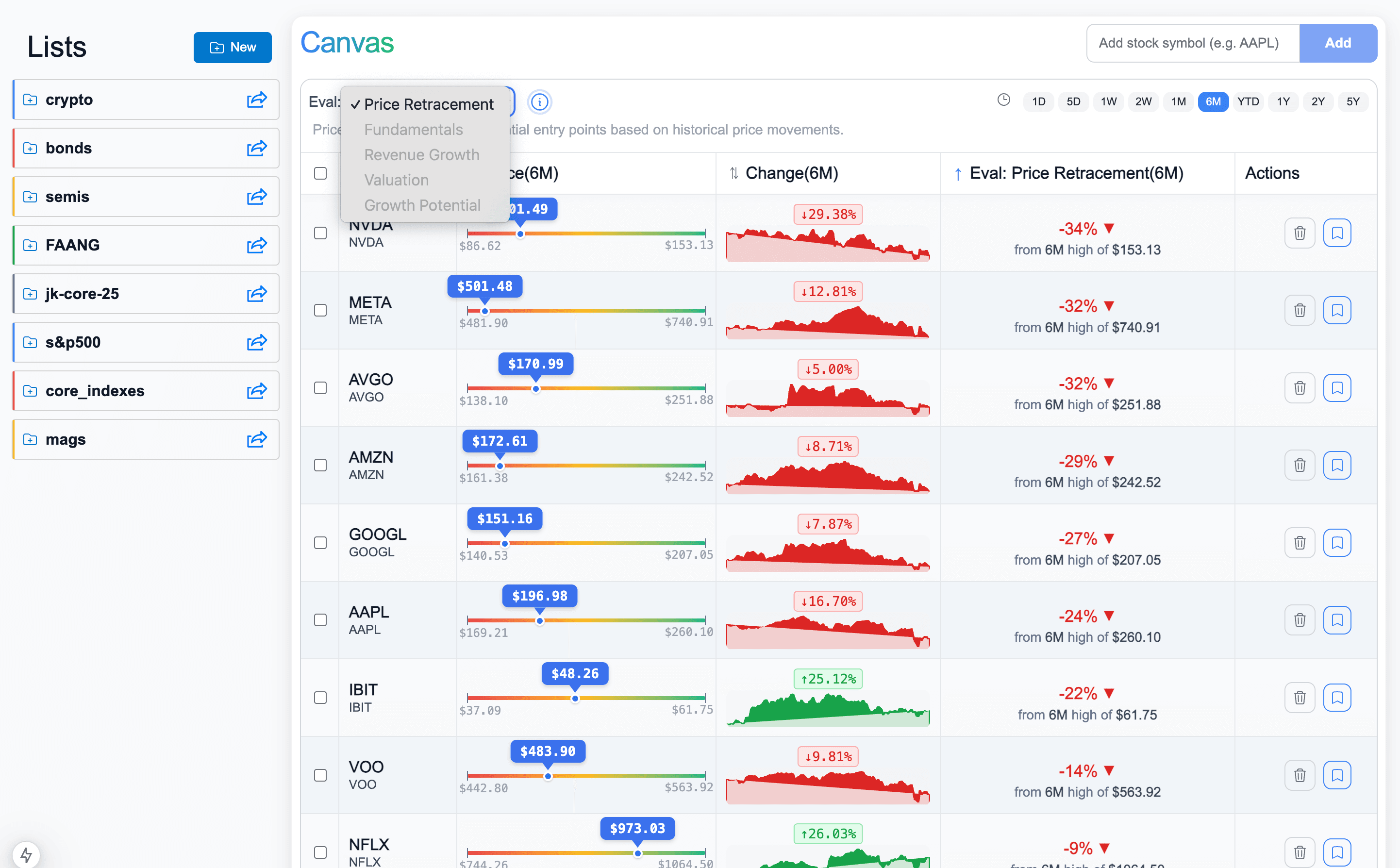Share the mags list
This screenshot has width=1400, height=868.
[257, 439]
